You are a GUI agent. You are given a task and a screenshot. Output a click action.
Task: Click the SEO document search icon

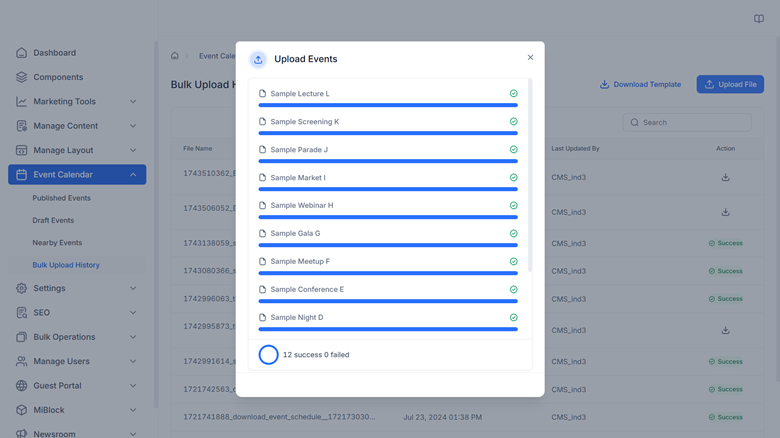pos(21,313)
